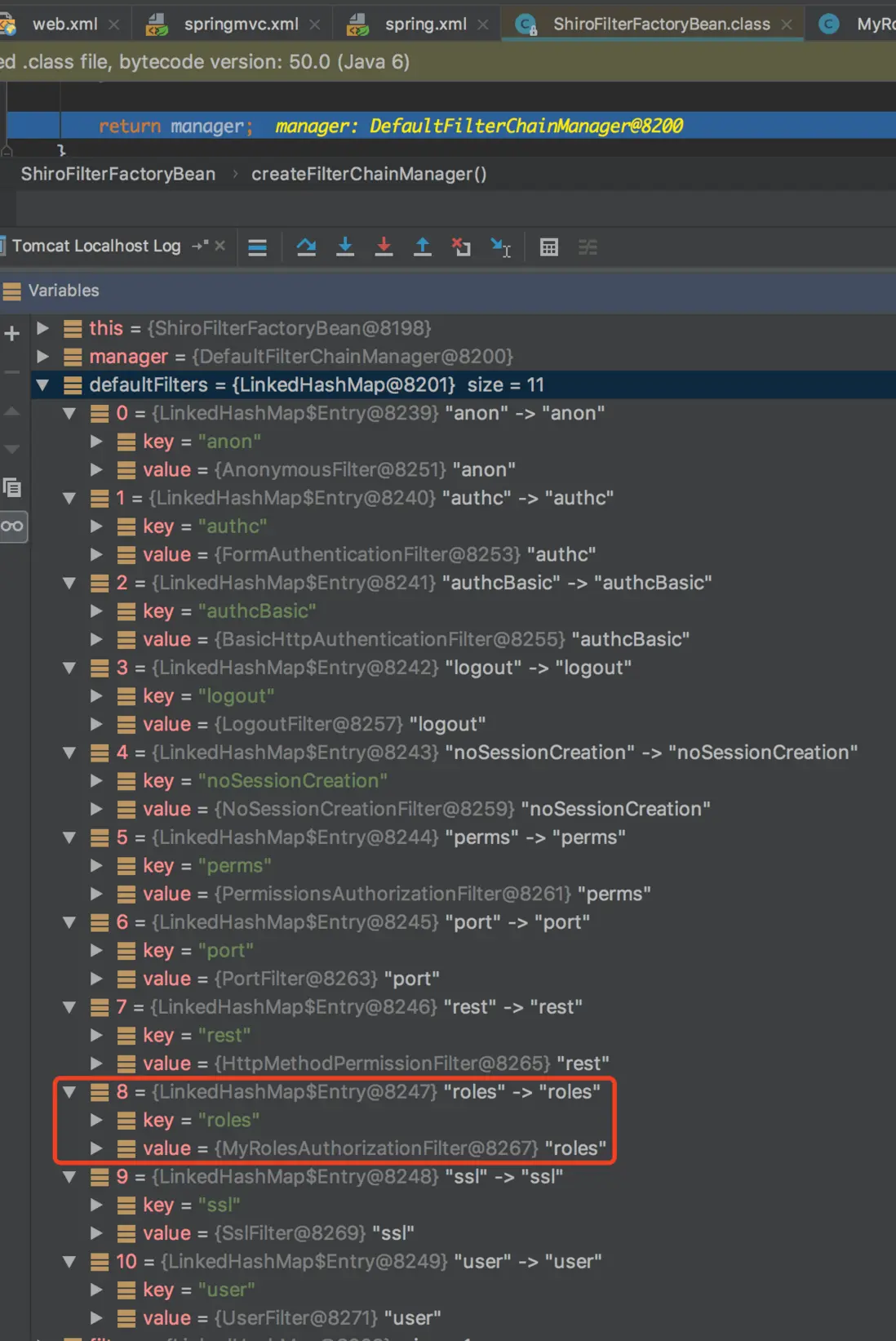Open the Tomcat Localhost Log tab
The image size is (896, 1341).
coord(96,246)
